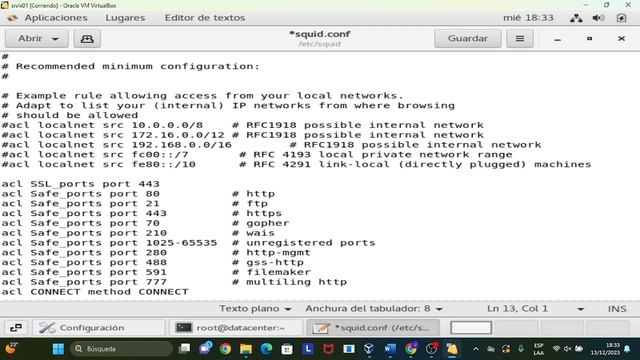Click the 'acl CONNECT method CONNECT' line
The image size is (640, 360).
click(95, 292)
